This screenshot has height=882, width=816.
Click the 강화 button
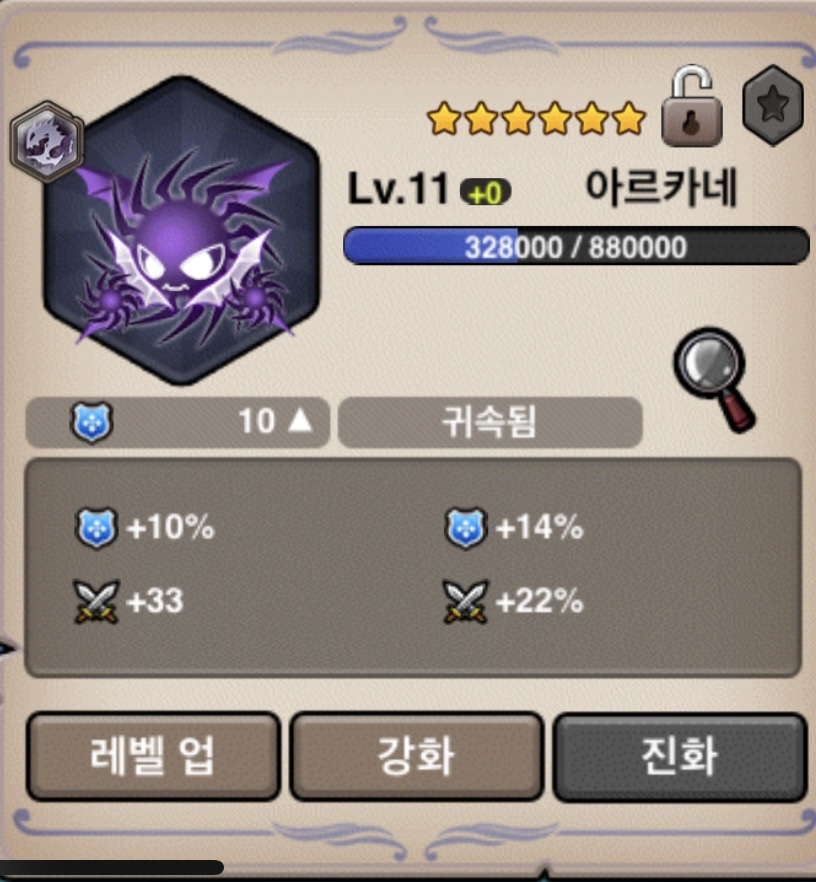[x=416, y=755]
